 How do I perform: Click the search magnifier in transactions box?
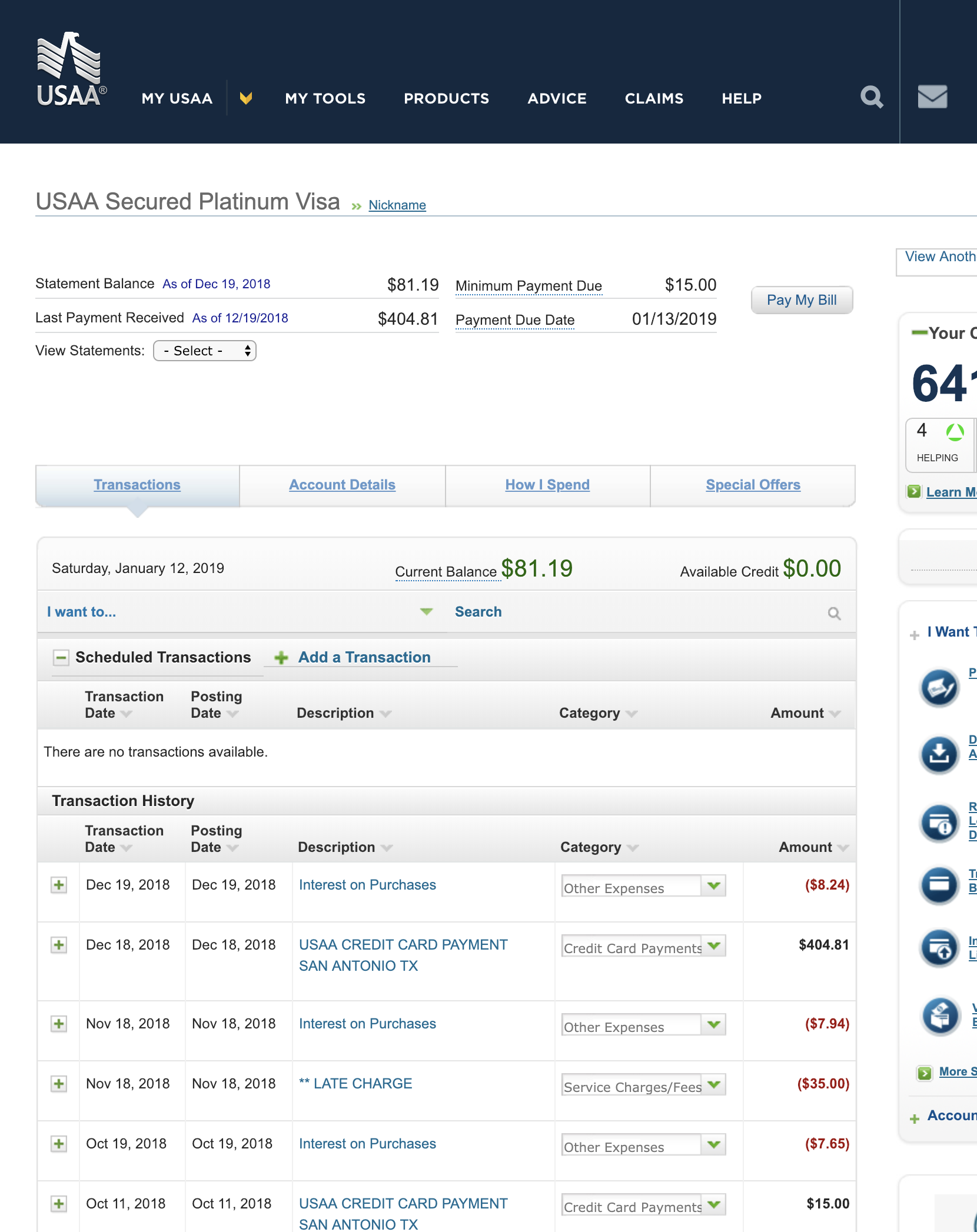click(x=834, y=614)
